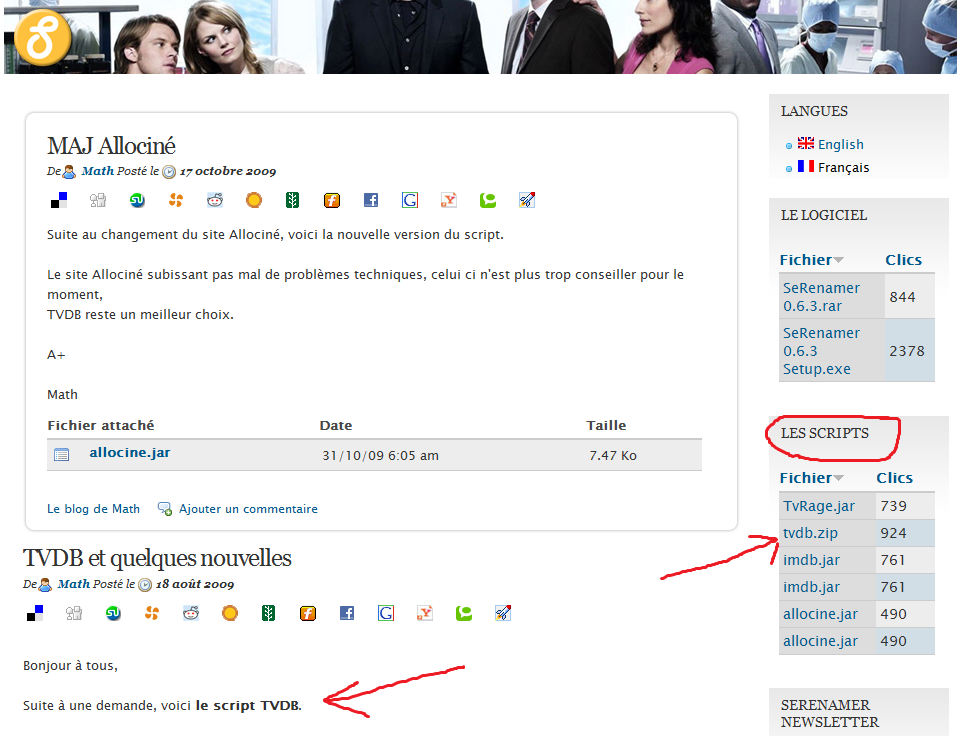Share TVDB post on Digg
Image resolution: width=957 pixels, height=736 pixels.
tap(74, 613)
